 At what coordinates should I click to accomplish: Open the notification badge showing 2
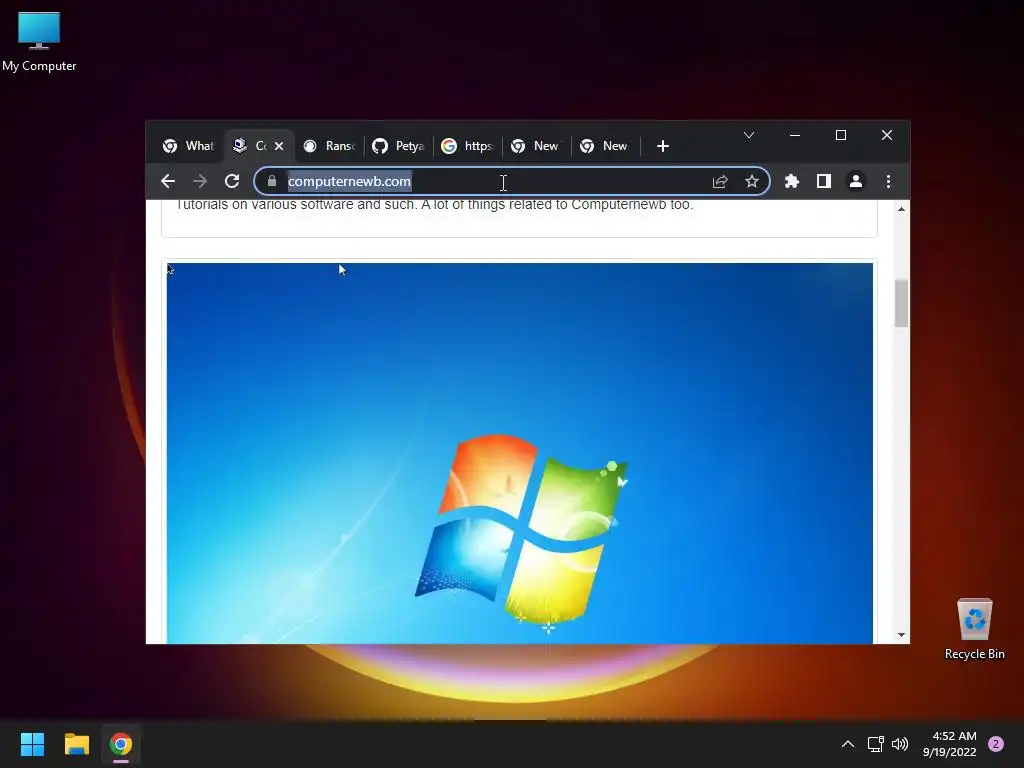(x=996, y=744)
